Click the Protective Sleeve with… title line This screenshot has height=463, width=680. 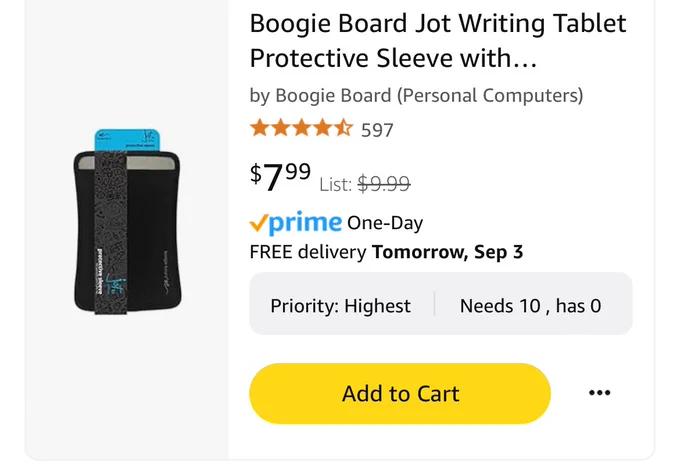coord(393,58)
